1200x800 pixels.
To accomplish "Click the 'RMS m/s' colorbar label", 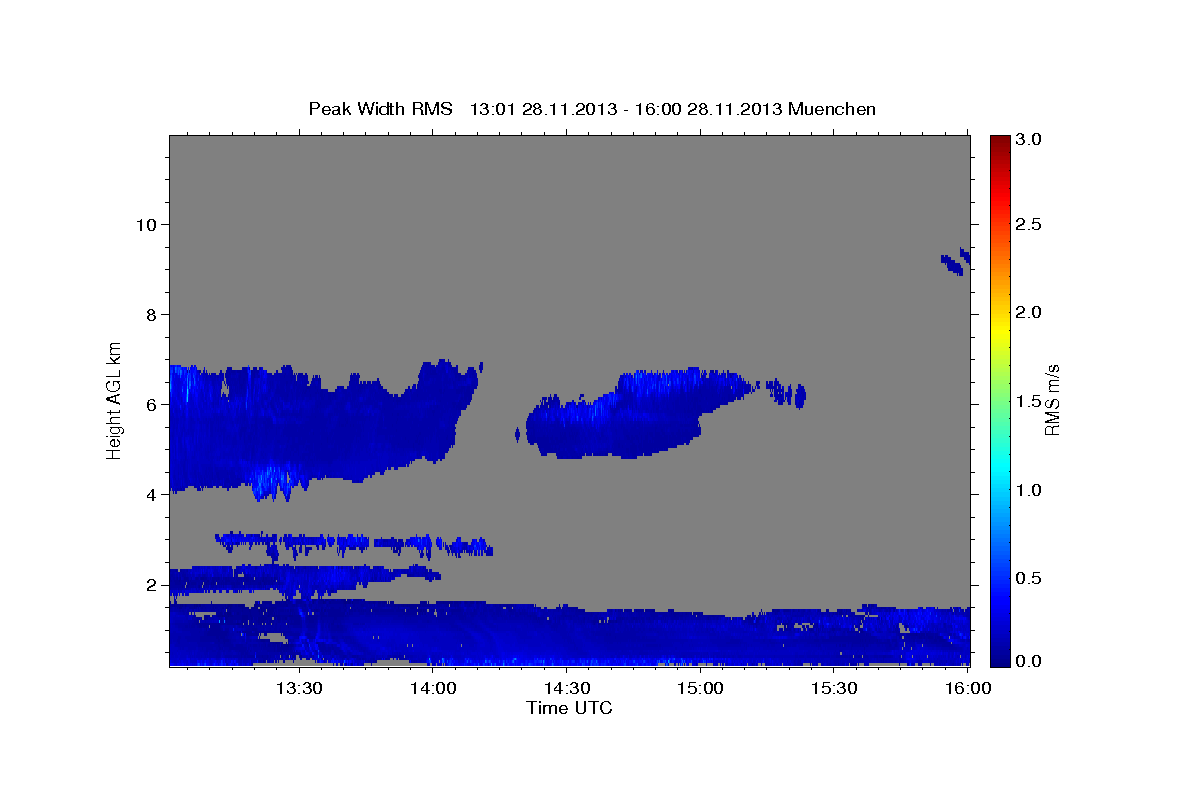I will pyautogui.click(x=1051, y=399).
